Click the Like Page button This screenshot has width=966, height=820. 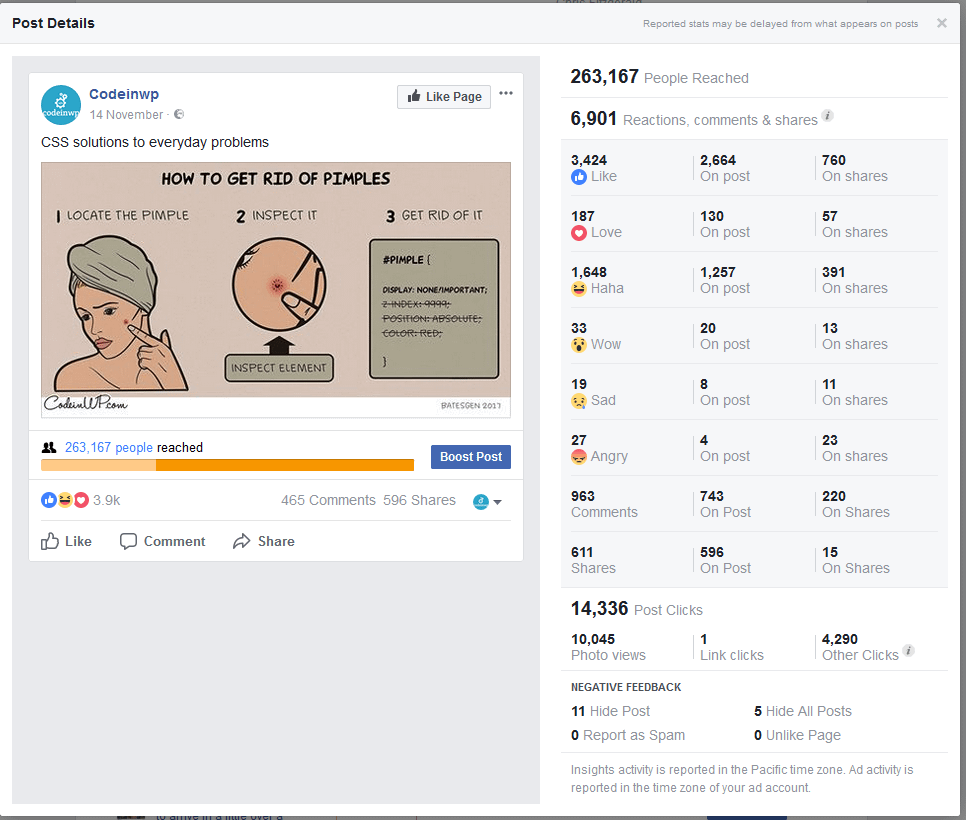point(444,97)
